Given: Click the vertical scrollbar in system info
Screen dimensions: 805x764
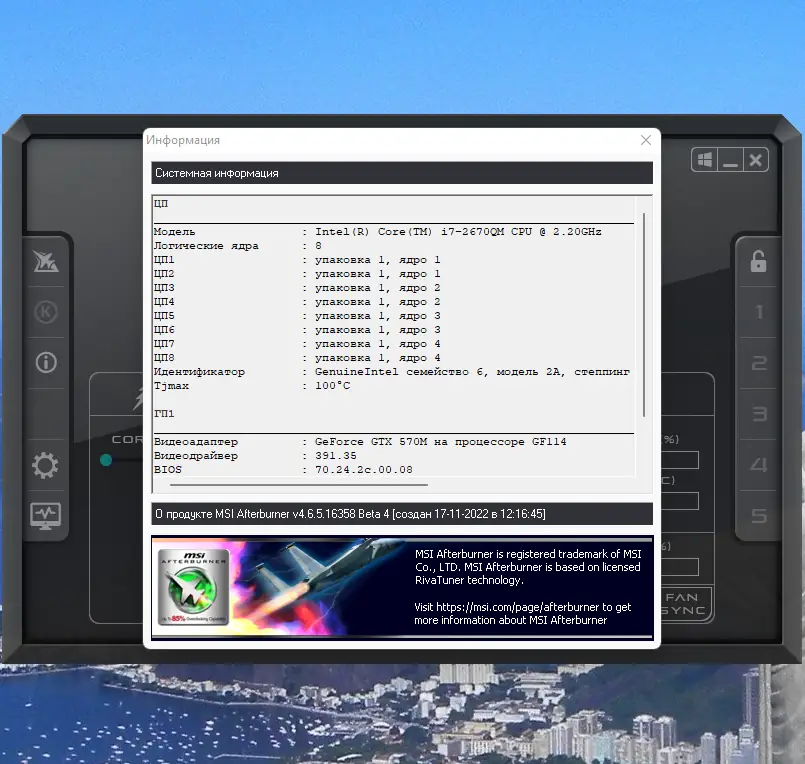Looking at the screenshot, I should tap(644, 315).
